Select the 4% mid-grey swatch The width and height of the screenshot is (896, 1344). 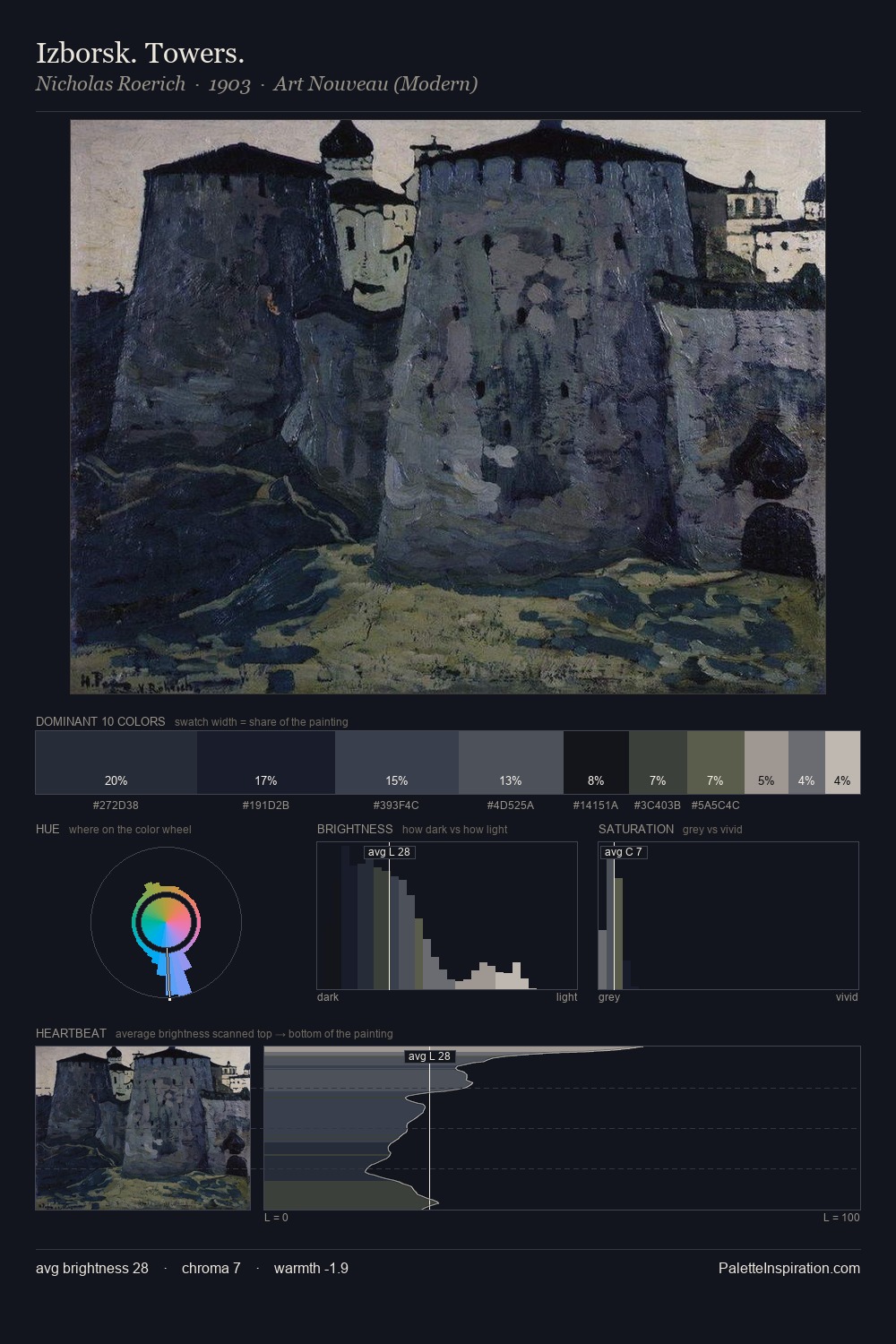806,762
